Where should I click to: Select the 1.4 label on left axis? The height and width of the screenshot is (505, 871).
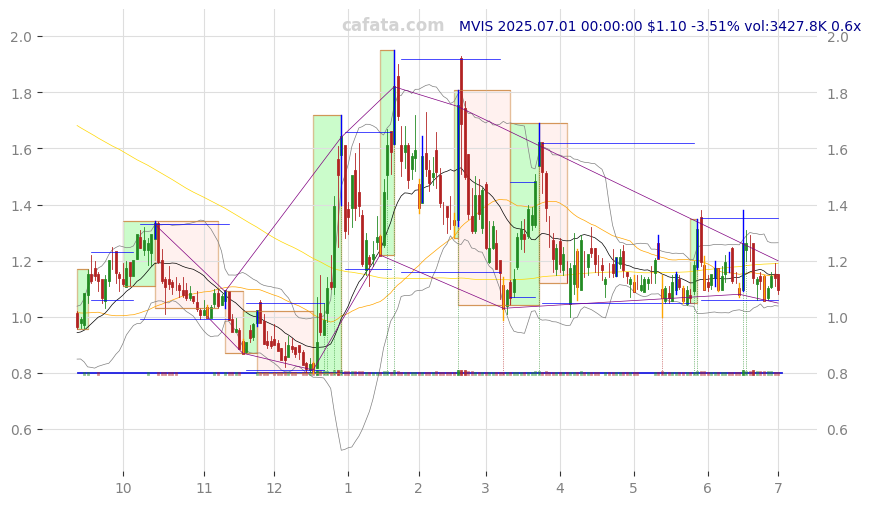tap(21, 206)
